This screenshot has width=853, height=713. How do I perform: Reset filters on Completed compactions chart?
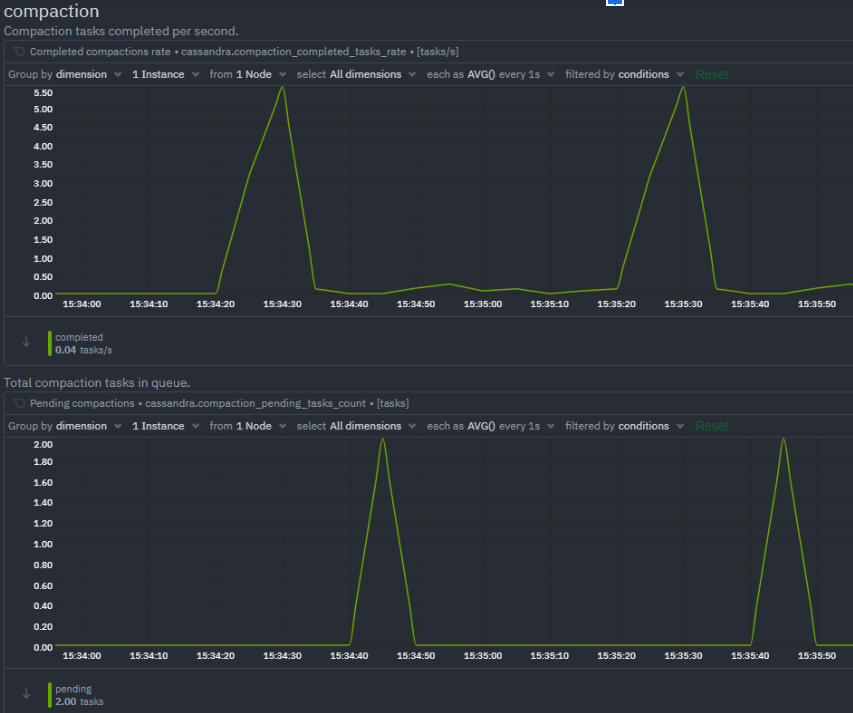712,74
